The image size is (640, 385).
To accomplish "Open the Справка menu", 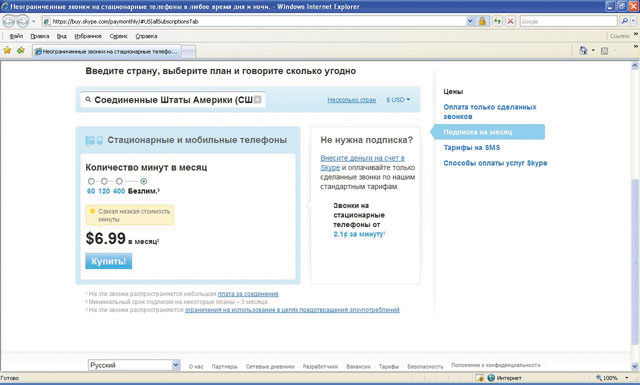I will pyautogui.click(x=146, y=36).
